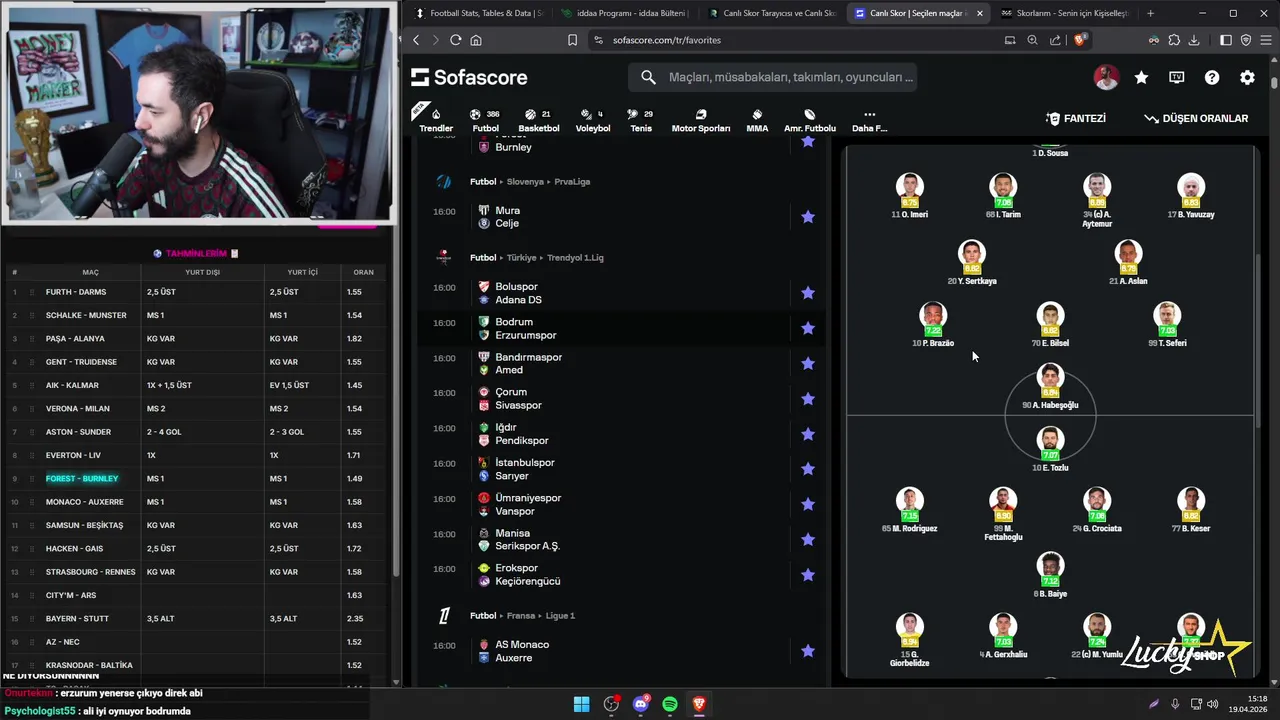
Task: Switch to Football Stats, Tables & Data tab
Action: 478,13
